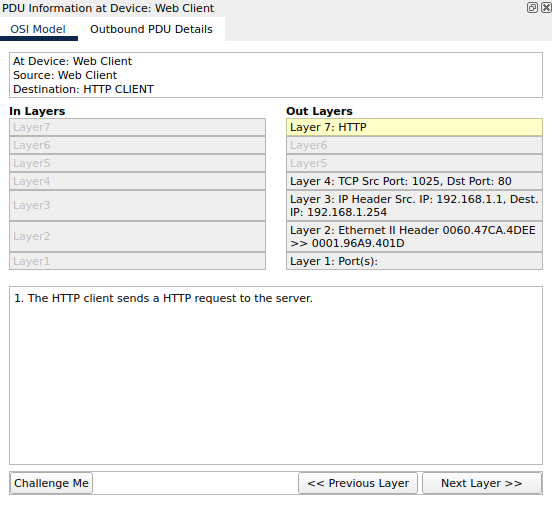Click In Layers Layer7 row
552x518 pixels.
(x=137, y=127)
